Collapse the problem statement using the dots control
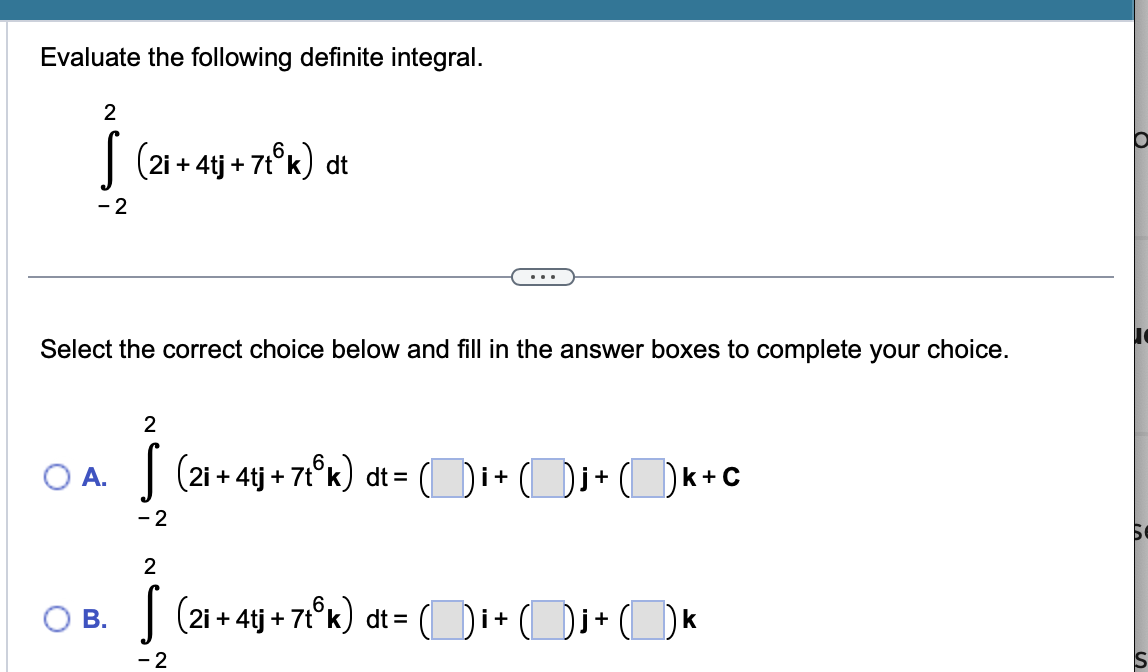 [543, 277]
